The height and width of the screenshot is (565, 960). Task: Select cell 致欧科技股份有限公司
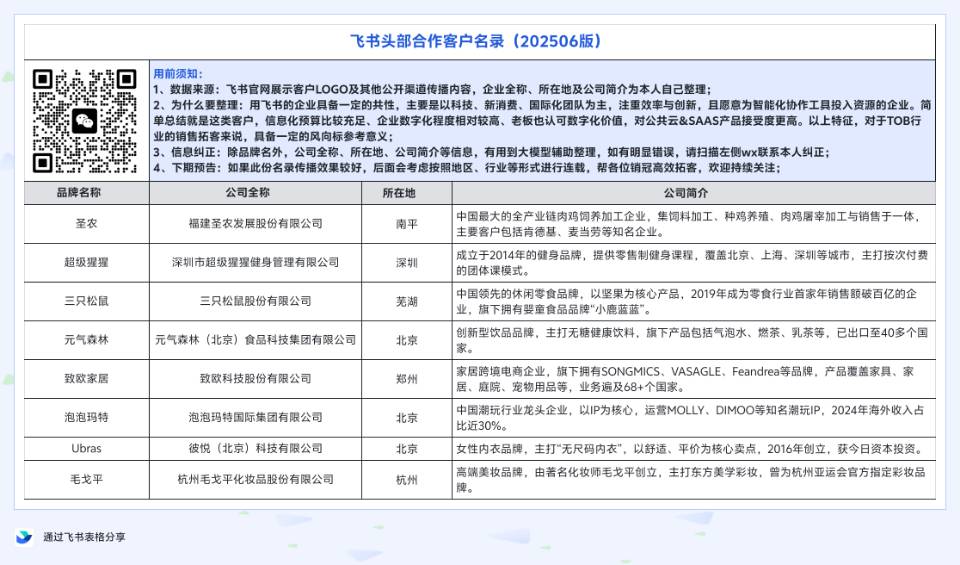[x=255, y=378]
